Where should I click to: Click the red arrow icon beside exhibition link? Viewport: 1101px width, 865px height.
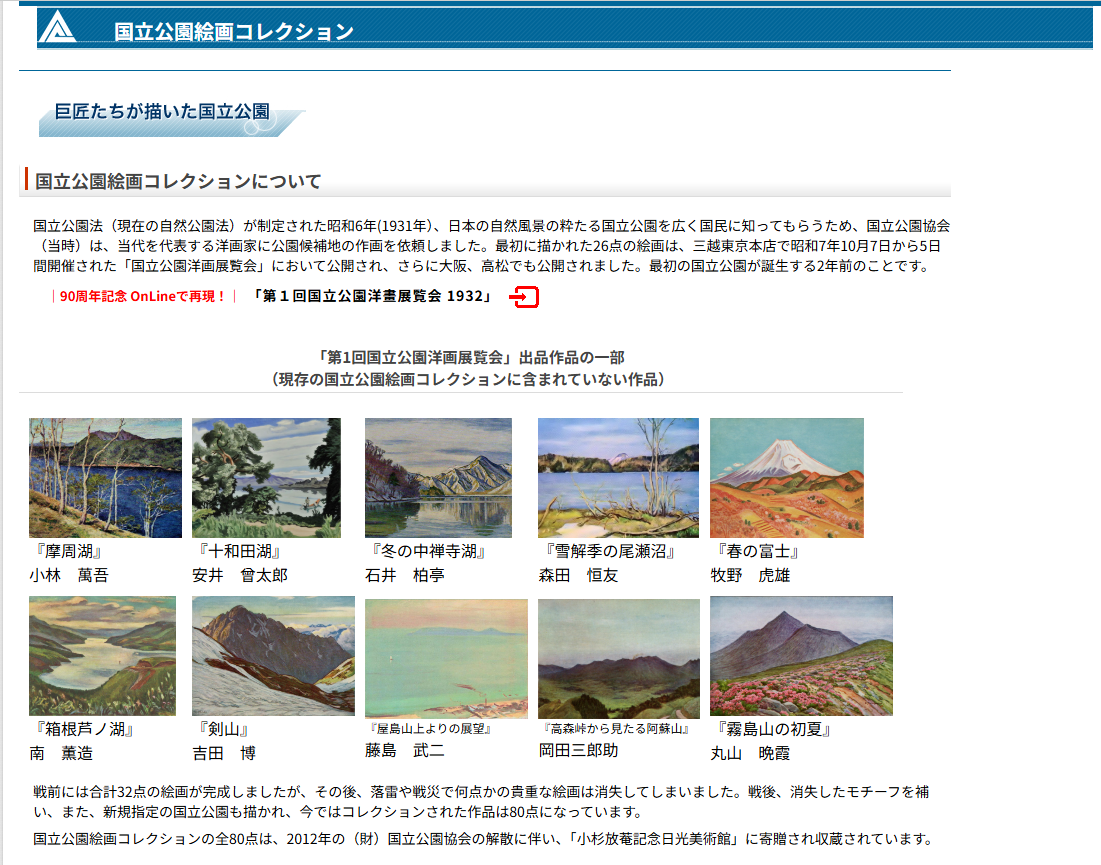[x=525, y=297]
